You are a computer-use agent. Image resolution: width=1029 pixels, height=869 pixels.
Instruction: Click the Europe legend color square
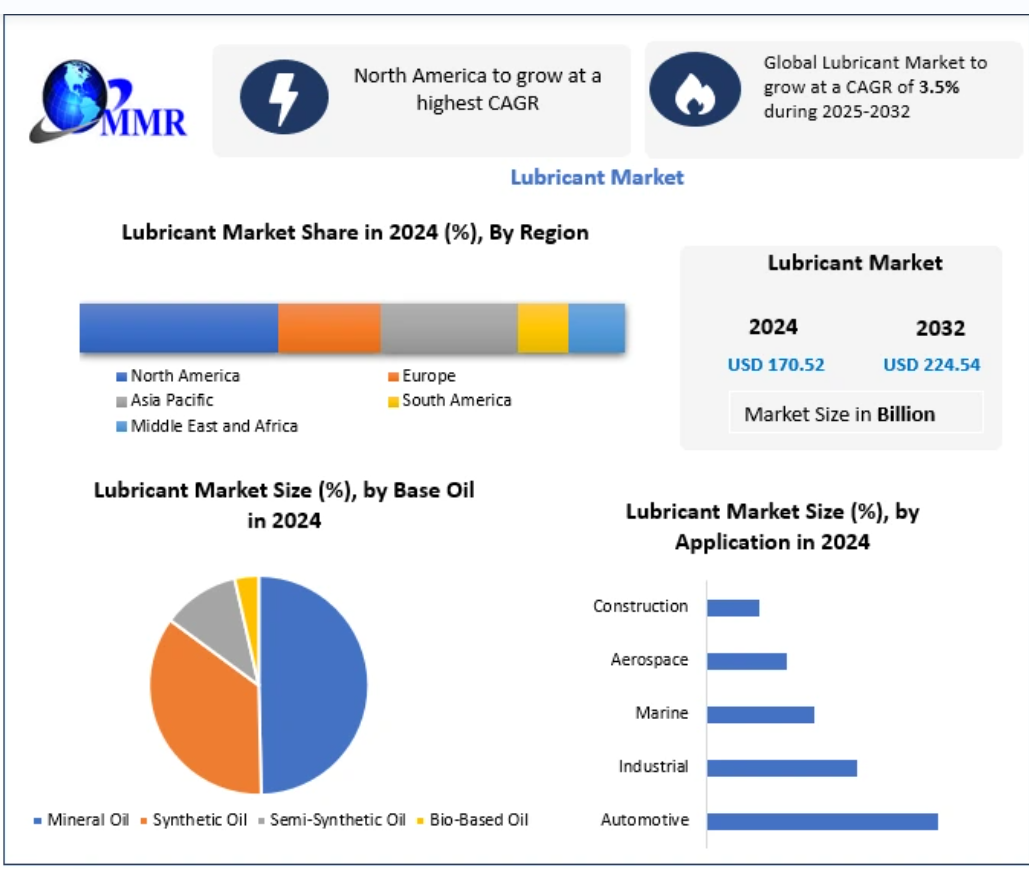point(394,377)
